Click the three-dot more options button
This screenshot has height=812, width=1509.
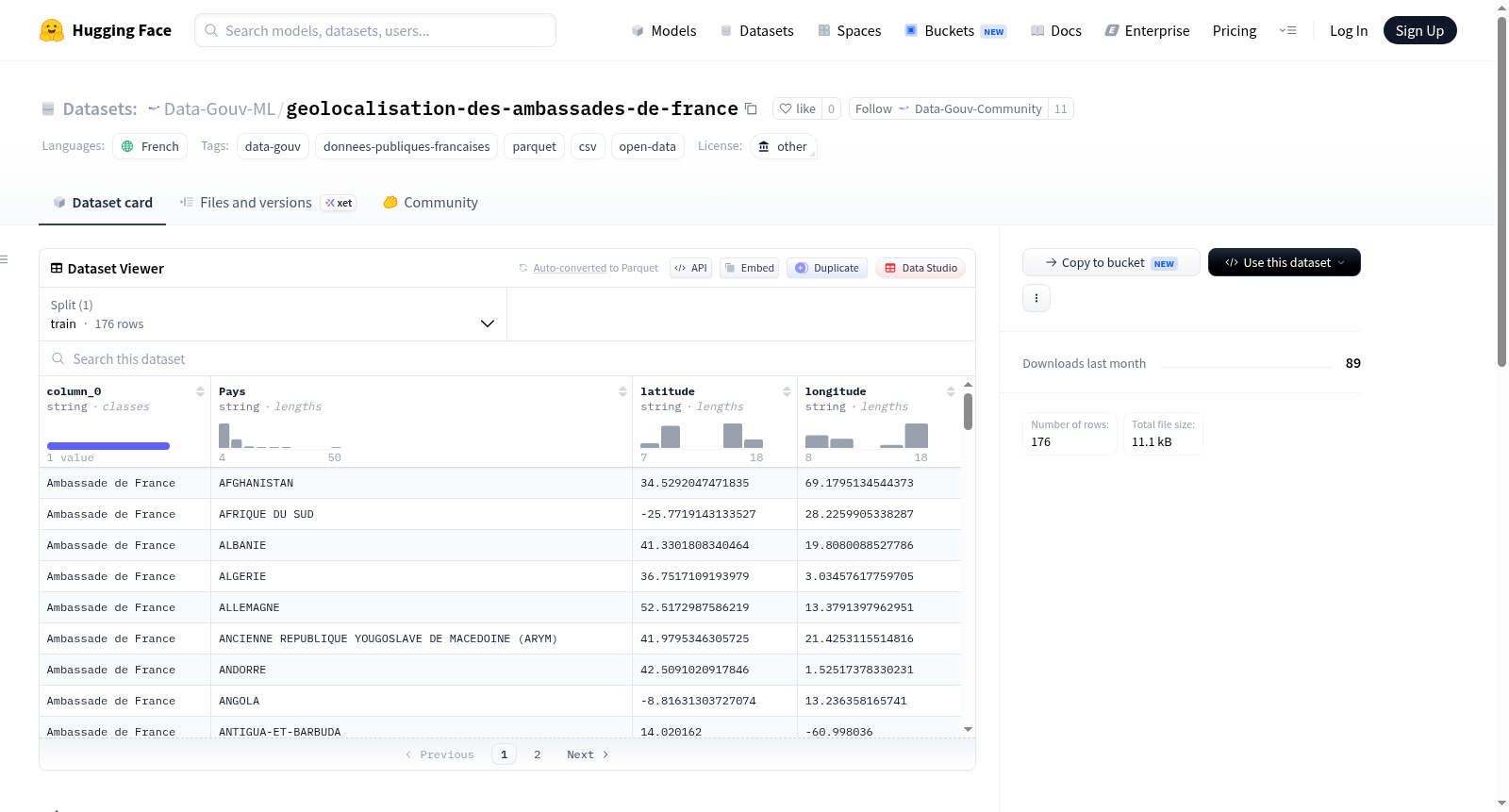coord(1036,298)
